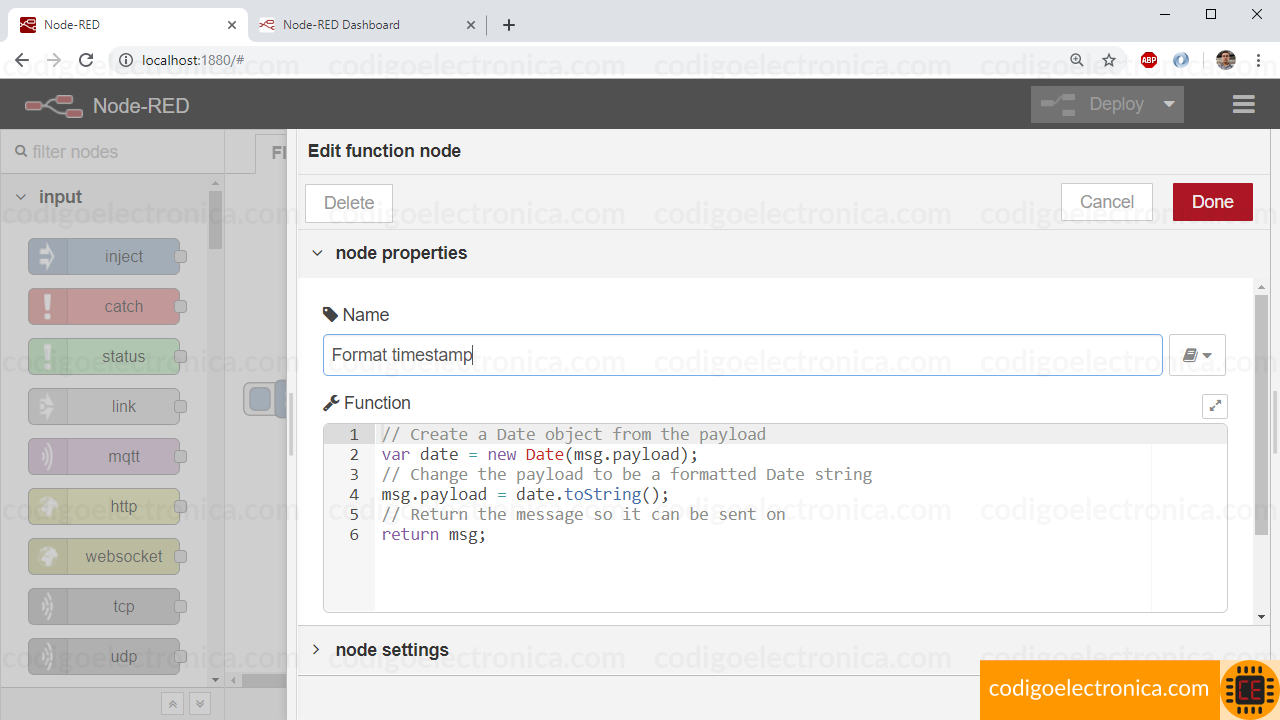
Task: Click code line 2 with var date
Action: click(540, 454)
